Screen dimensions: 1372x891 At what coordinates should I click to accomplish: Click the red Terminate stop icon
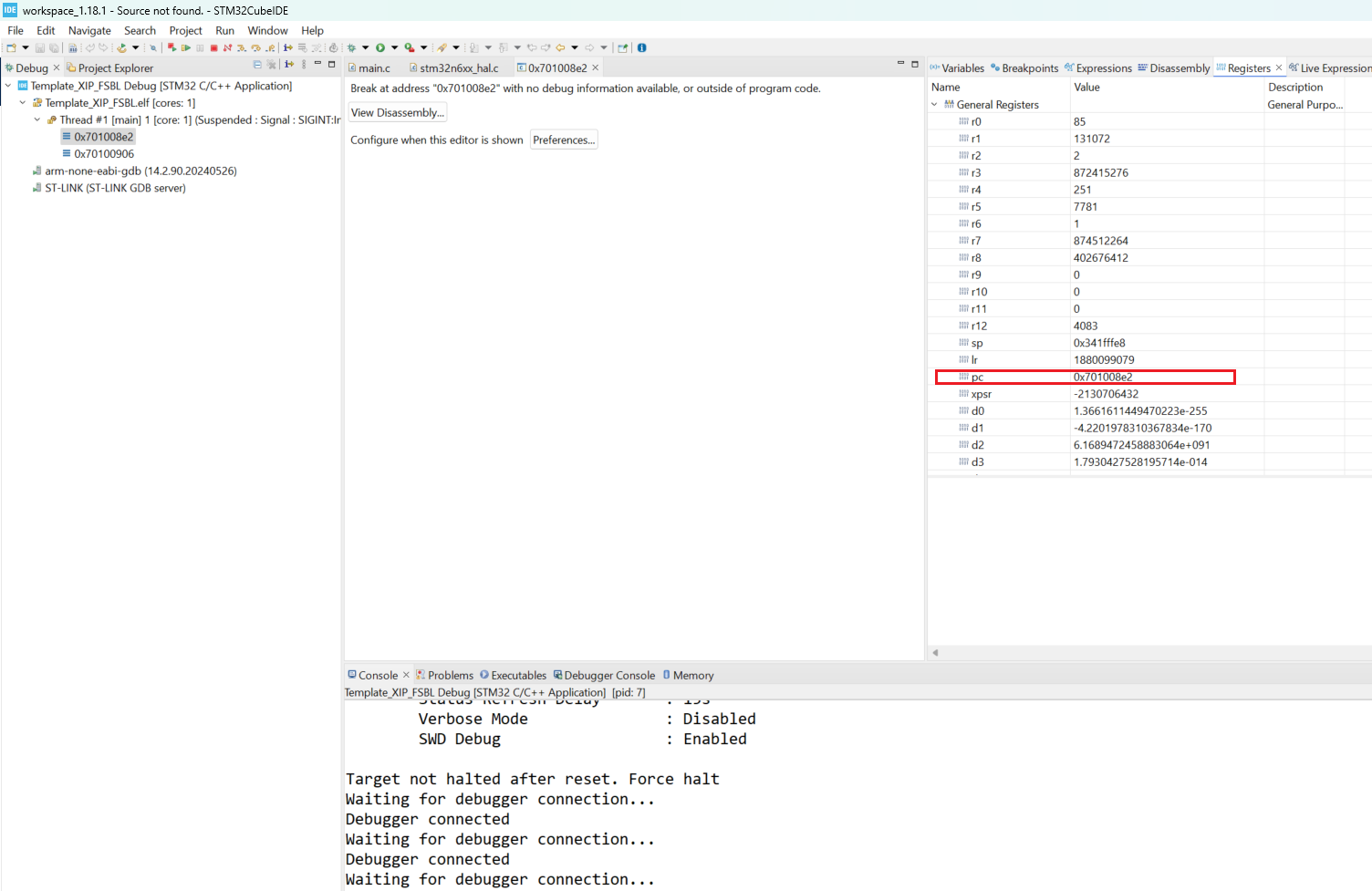click(213, 47)
